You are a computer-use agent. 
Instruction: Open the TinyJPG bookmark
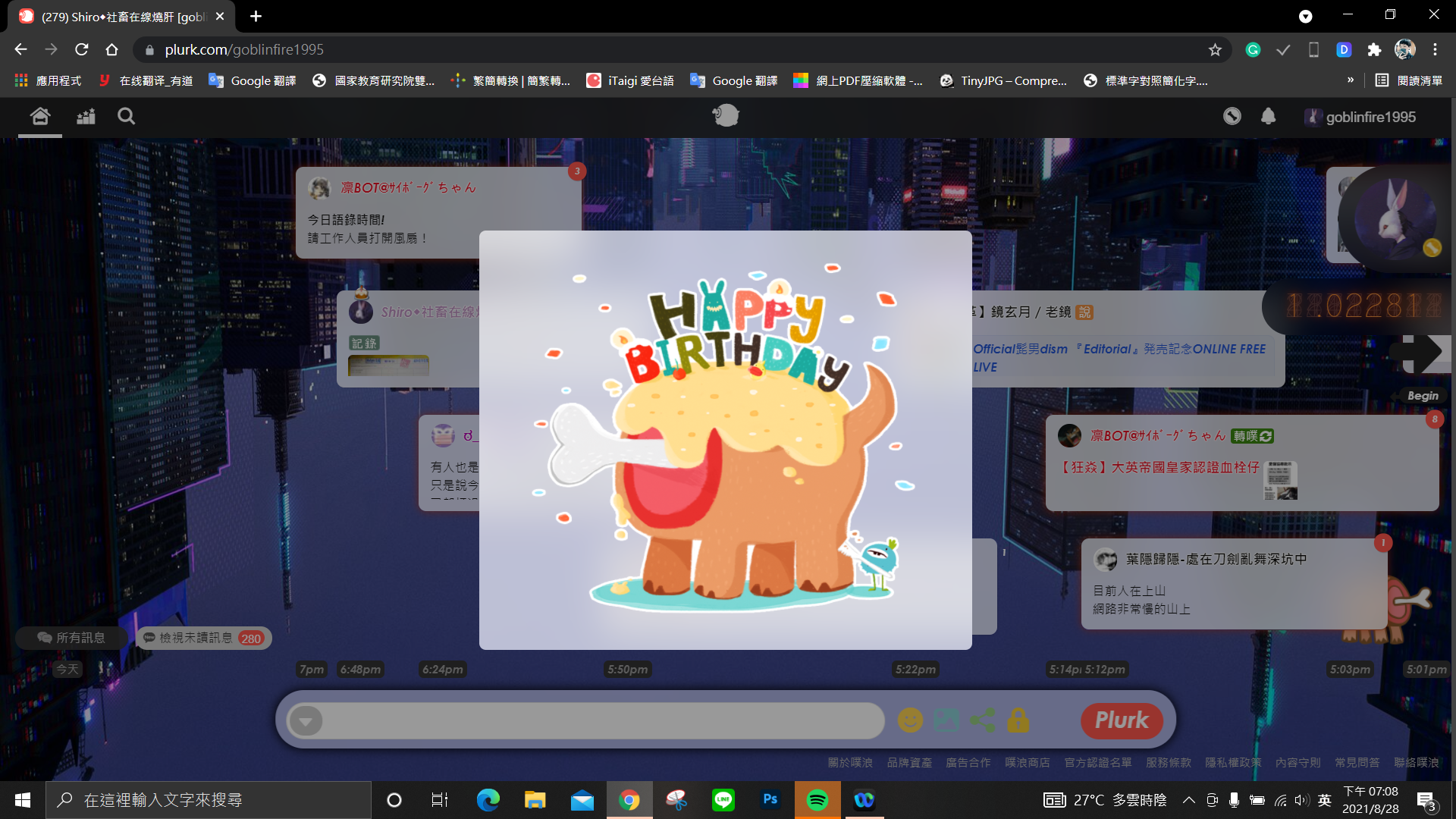tap(1003, 80)
